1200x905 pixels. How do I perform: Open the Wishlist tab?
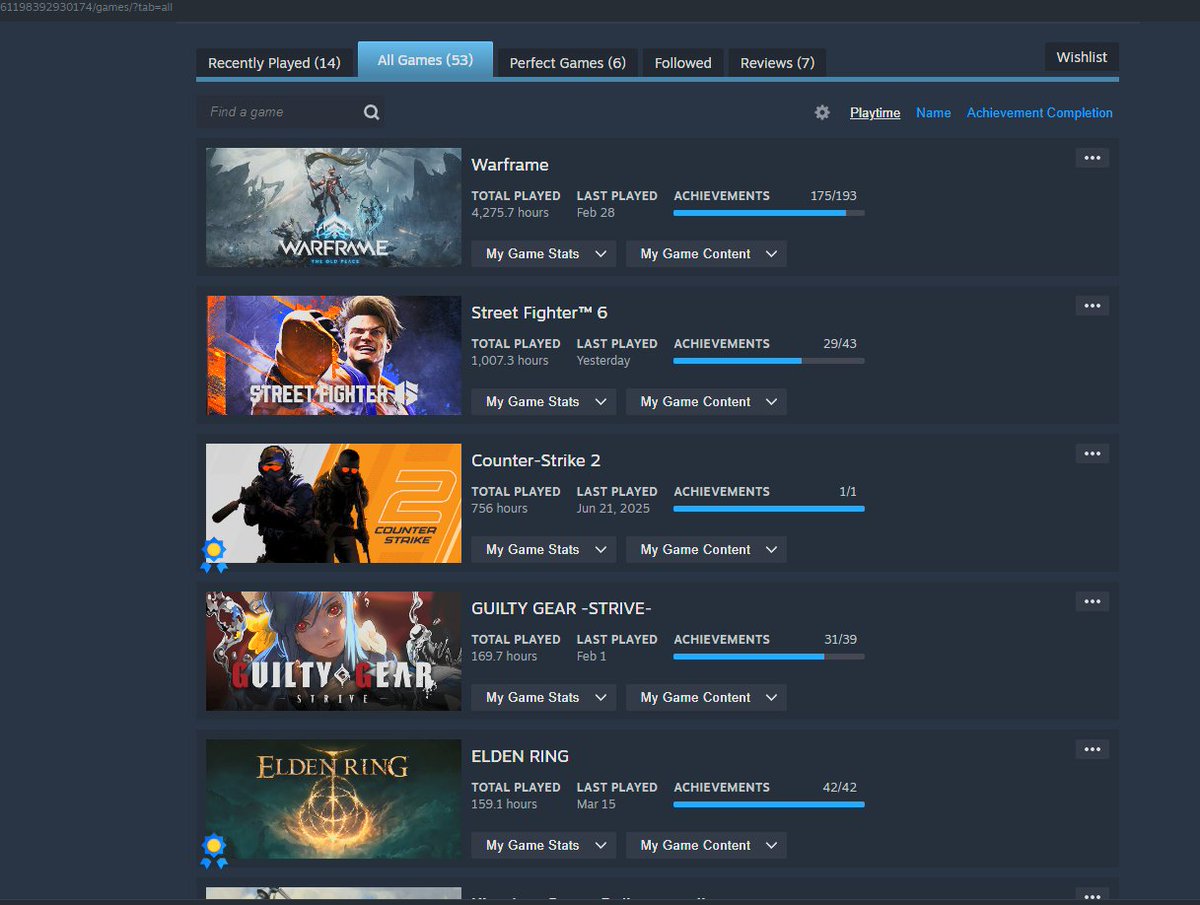click(1082, 57)
